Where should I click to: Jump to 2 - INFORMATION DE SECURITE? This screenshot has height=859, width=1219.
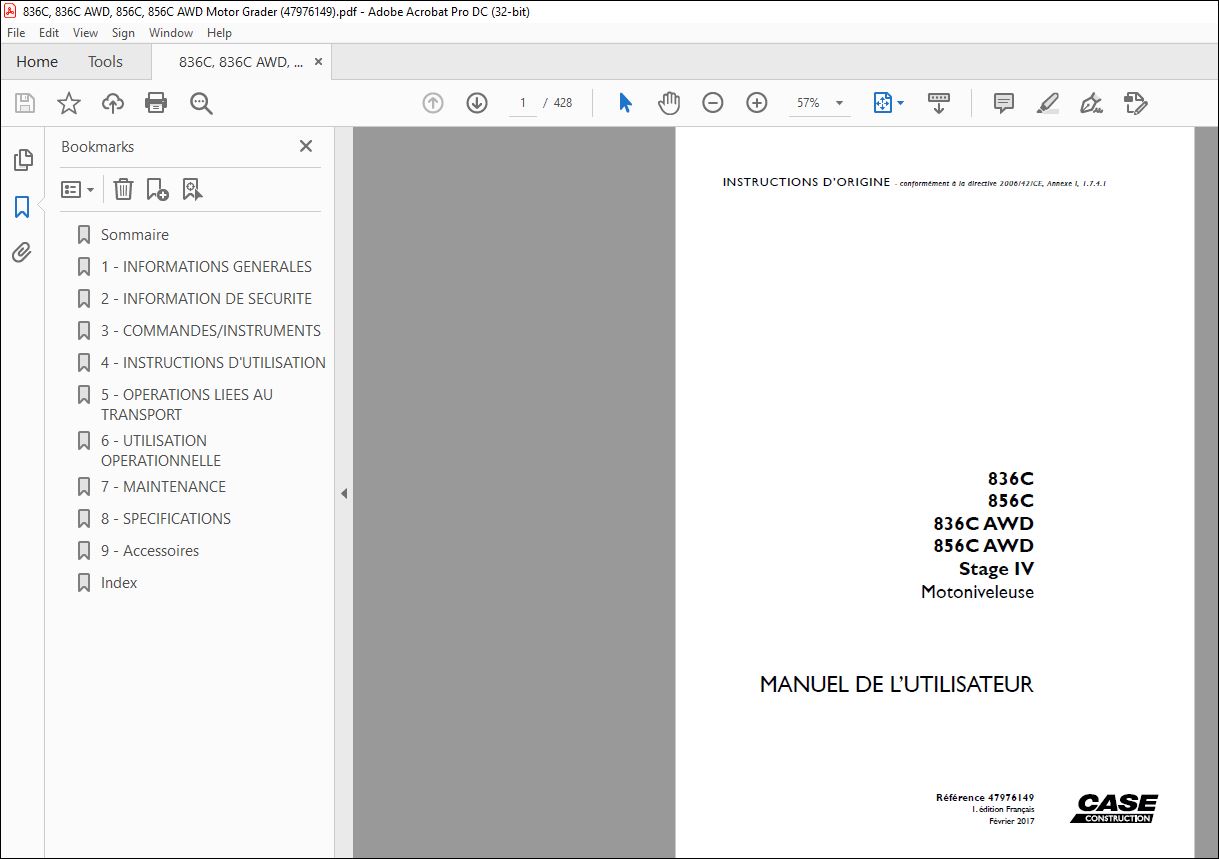tap(206, 299)
